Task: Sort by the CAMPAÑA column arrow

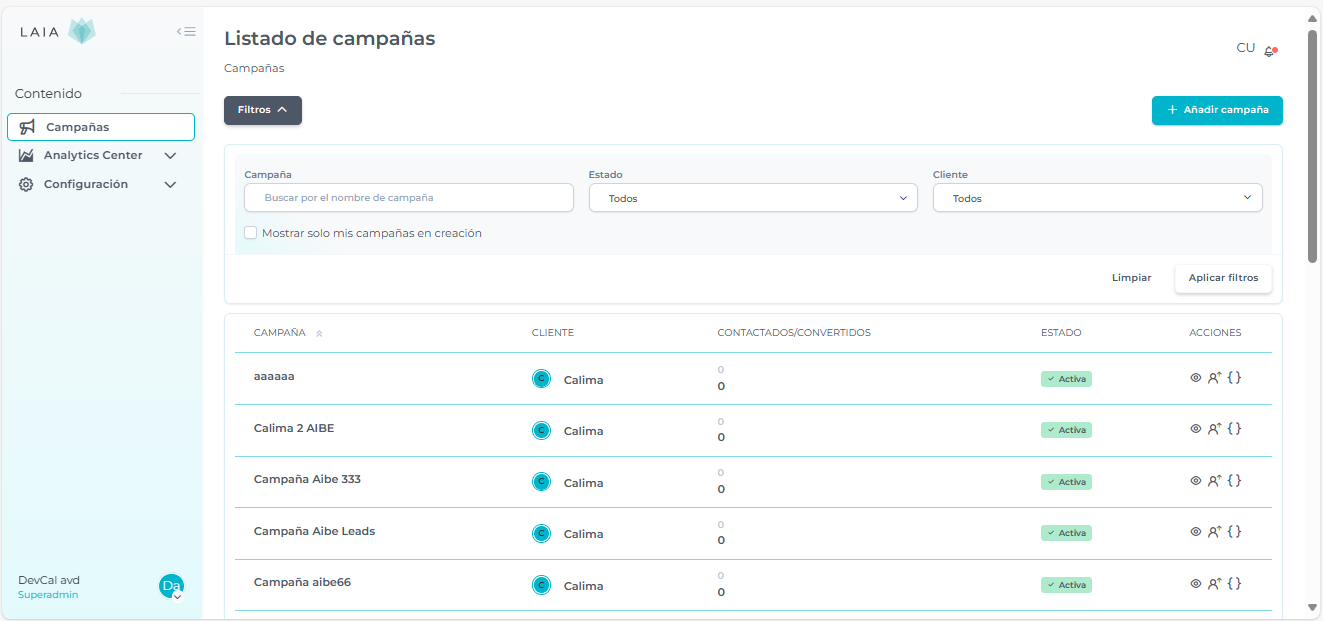Action: [x=319, y=334]
